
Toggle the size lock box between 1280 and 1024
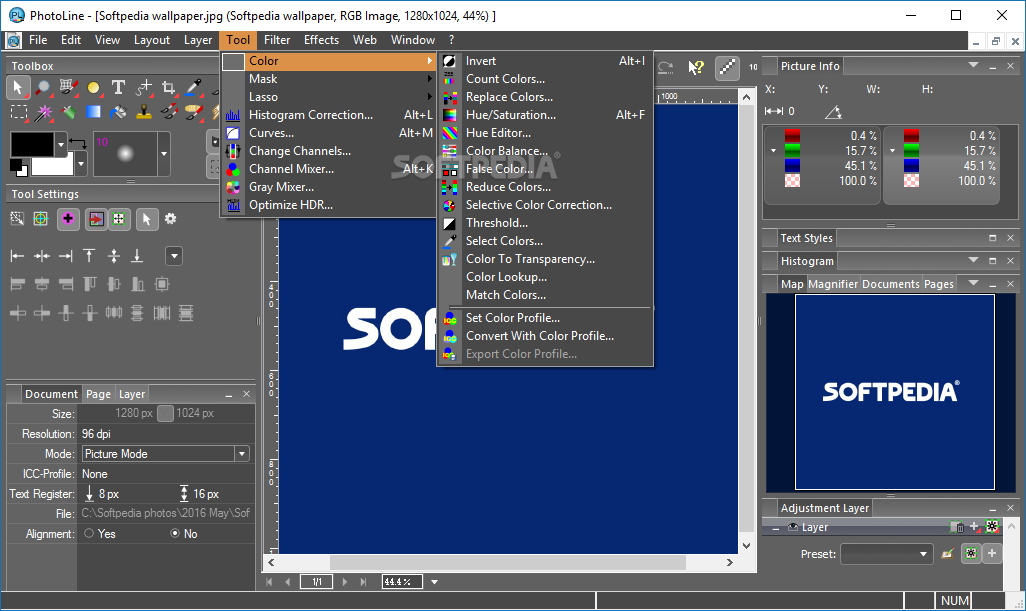coord(165,413)
